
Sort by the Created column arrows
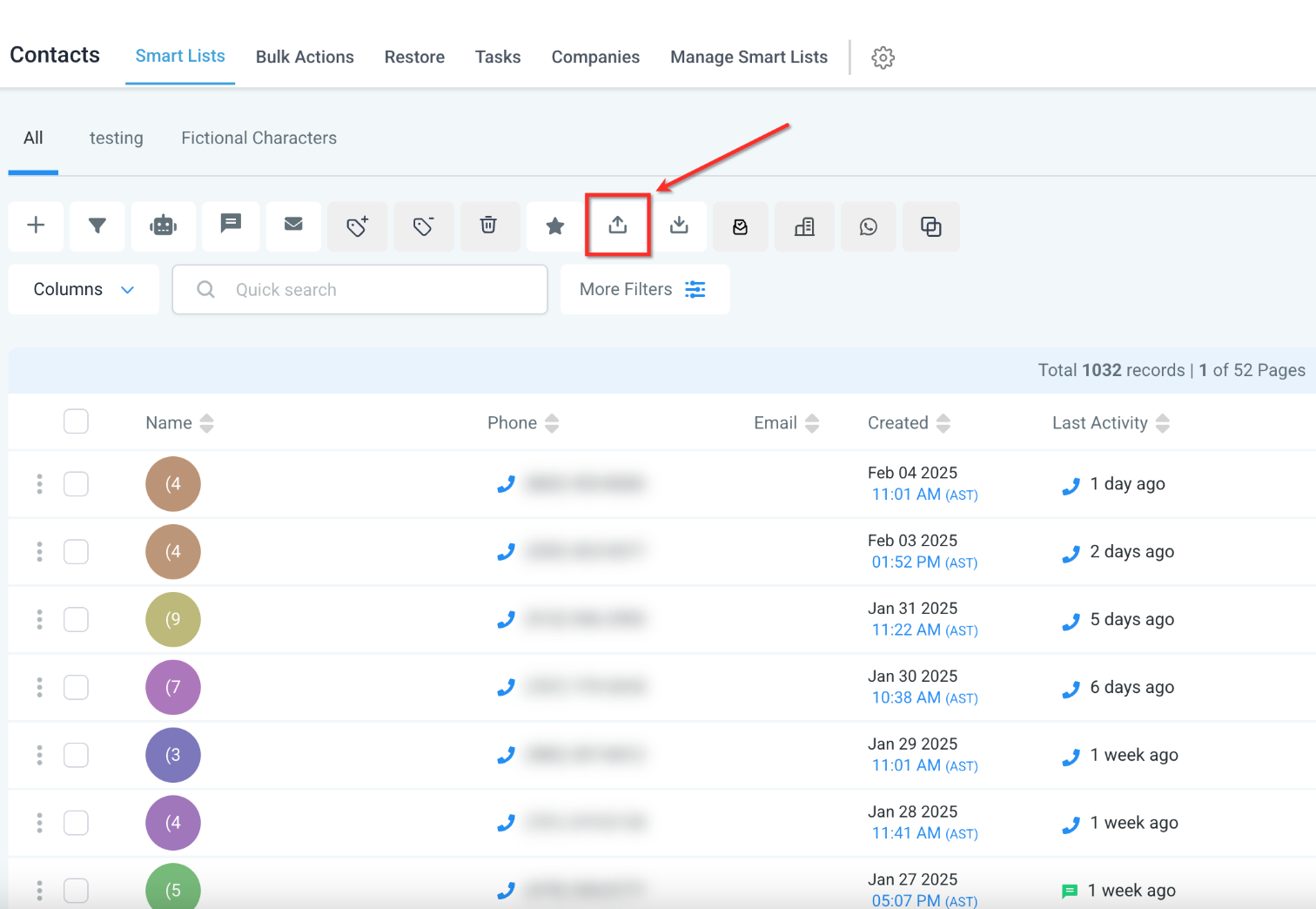(943, 423)
